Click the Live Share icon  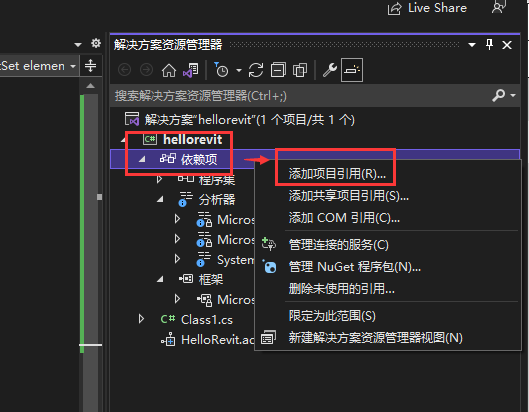point(394,8)
